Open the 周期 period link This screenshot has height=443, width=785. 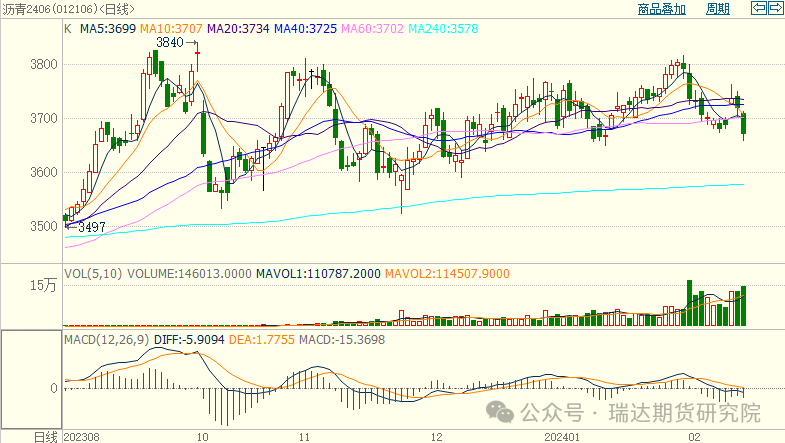[717, 9]
